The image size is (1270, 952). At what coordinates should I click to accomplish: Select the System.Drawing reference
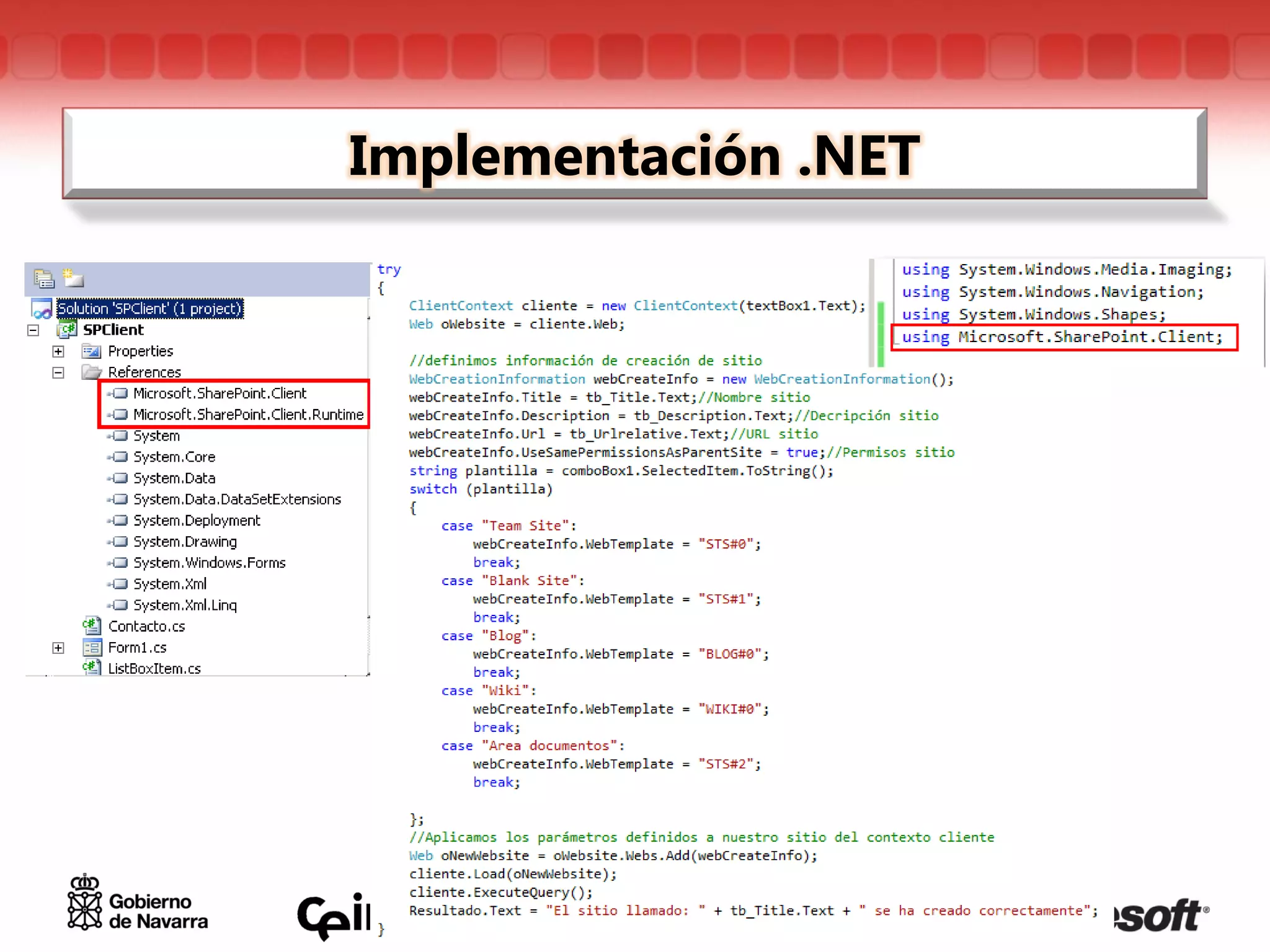coord(185,542)
